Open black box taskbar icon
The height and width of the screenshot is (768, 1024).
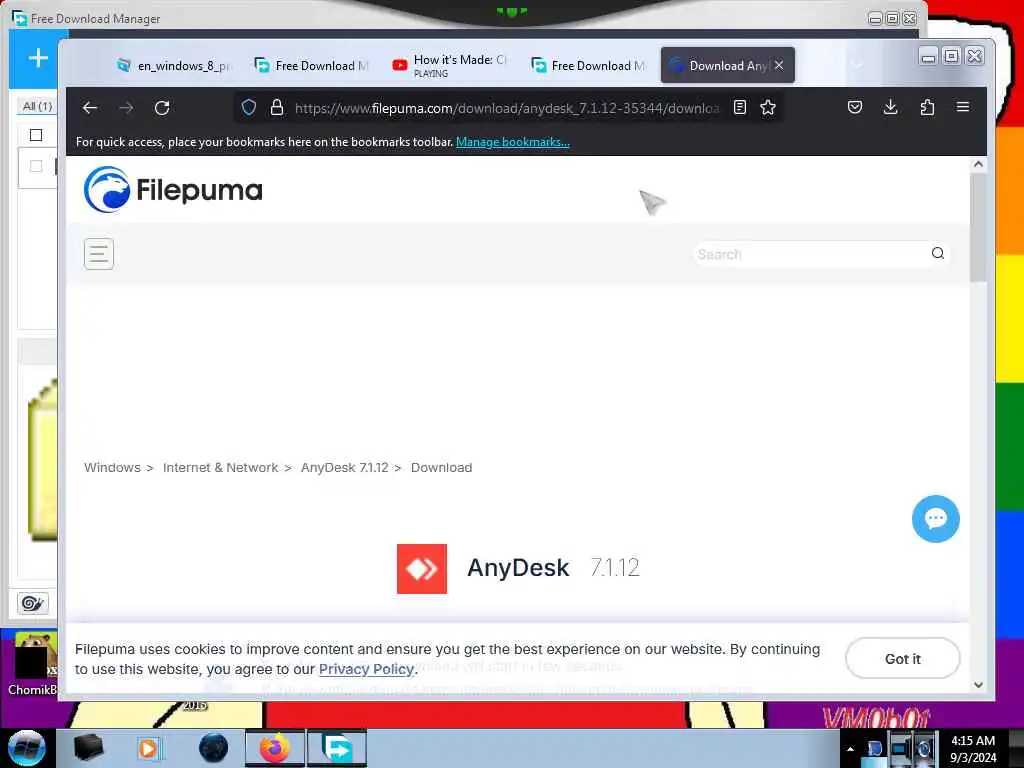[x=88, y=748]
